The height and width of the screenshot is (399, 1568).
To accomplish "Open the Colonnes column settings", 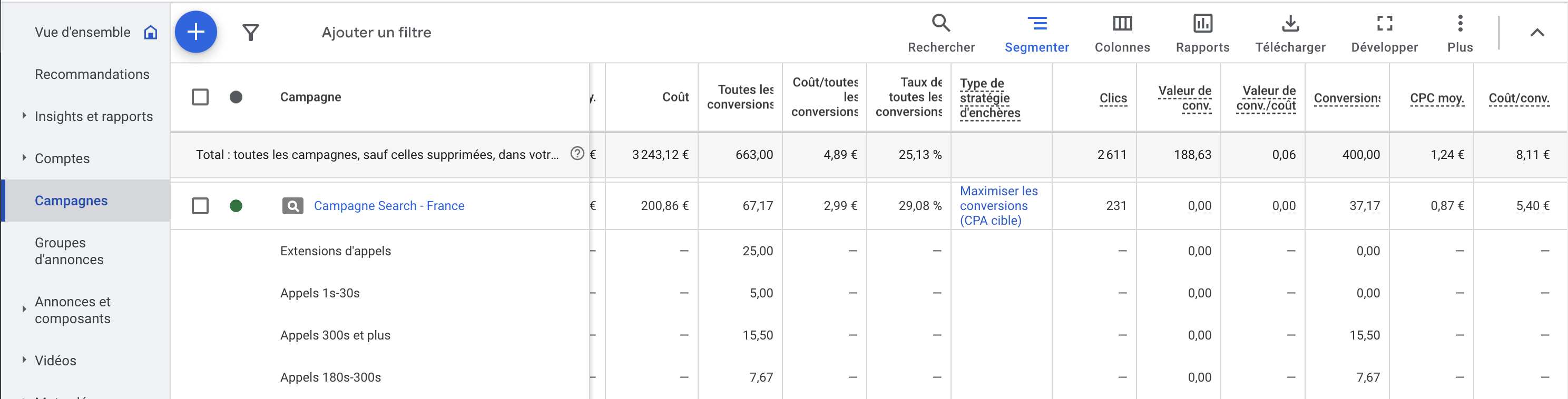I will [1122, 34].
